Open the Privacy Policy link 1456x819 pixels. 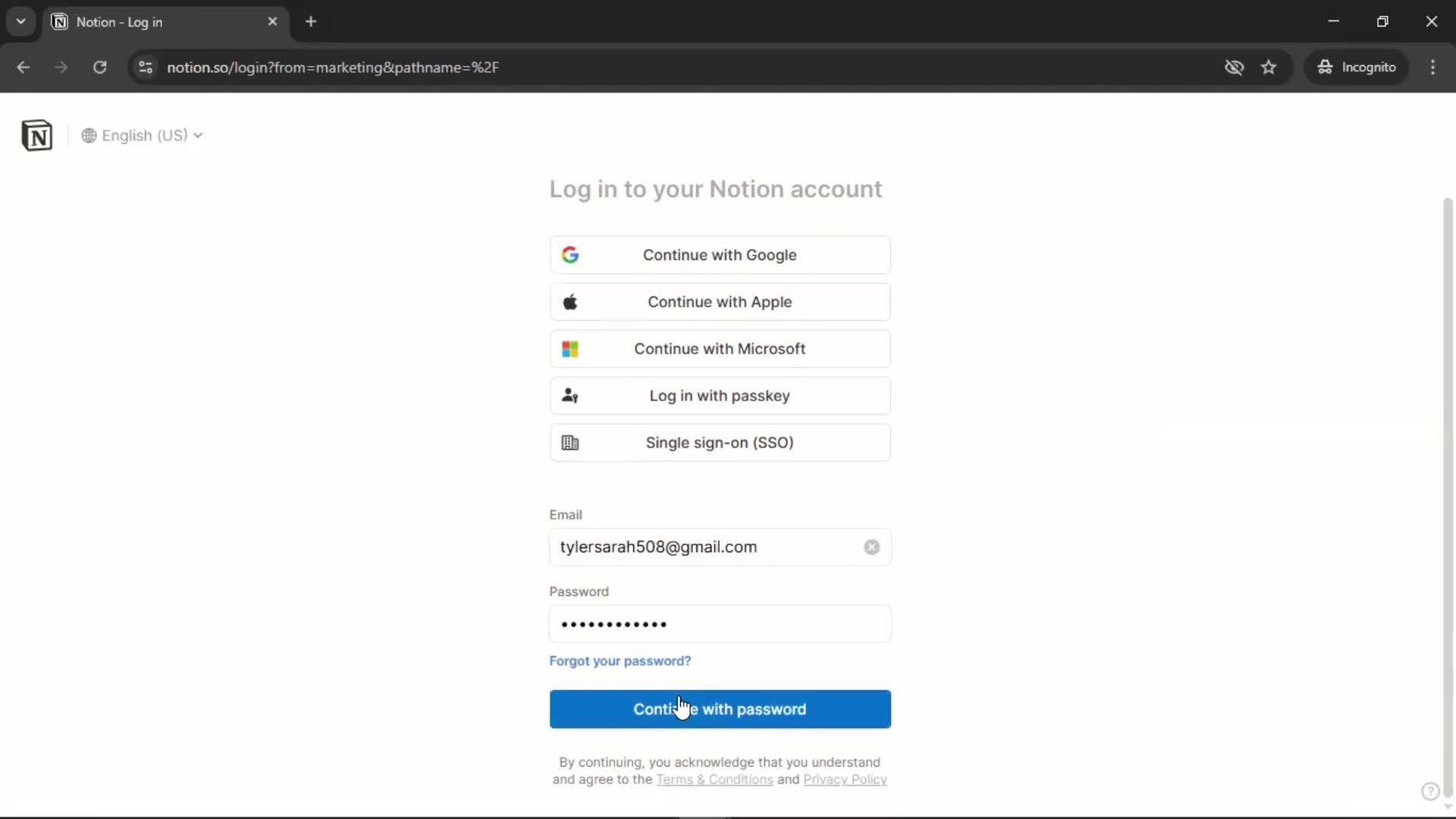coord(845,780)
